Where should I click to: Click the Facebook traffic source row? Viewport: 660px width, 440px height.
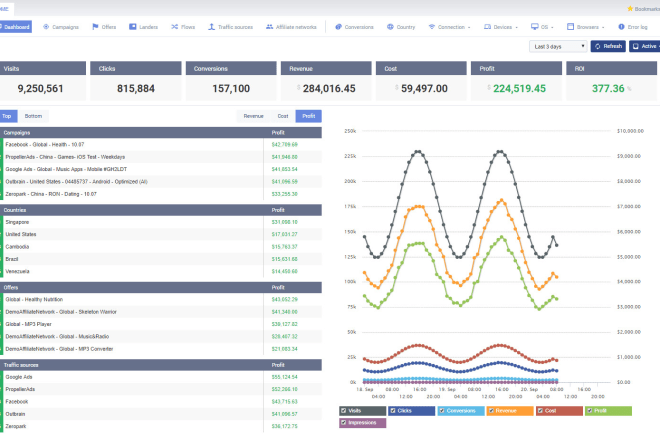click(x=161, y=402)
